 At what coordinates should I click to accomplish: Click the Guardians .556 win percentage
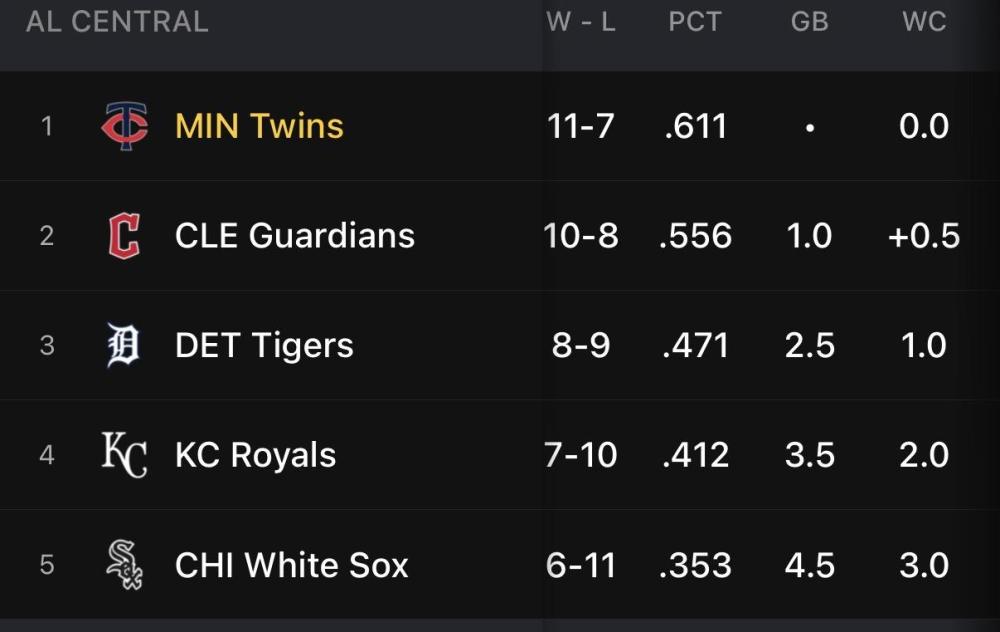[x=695, y=236]
